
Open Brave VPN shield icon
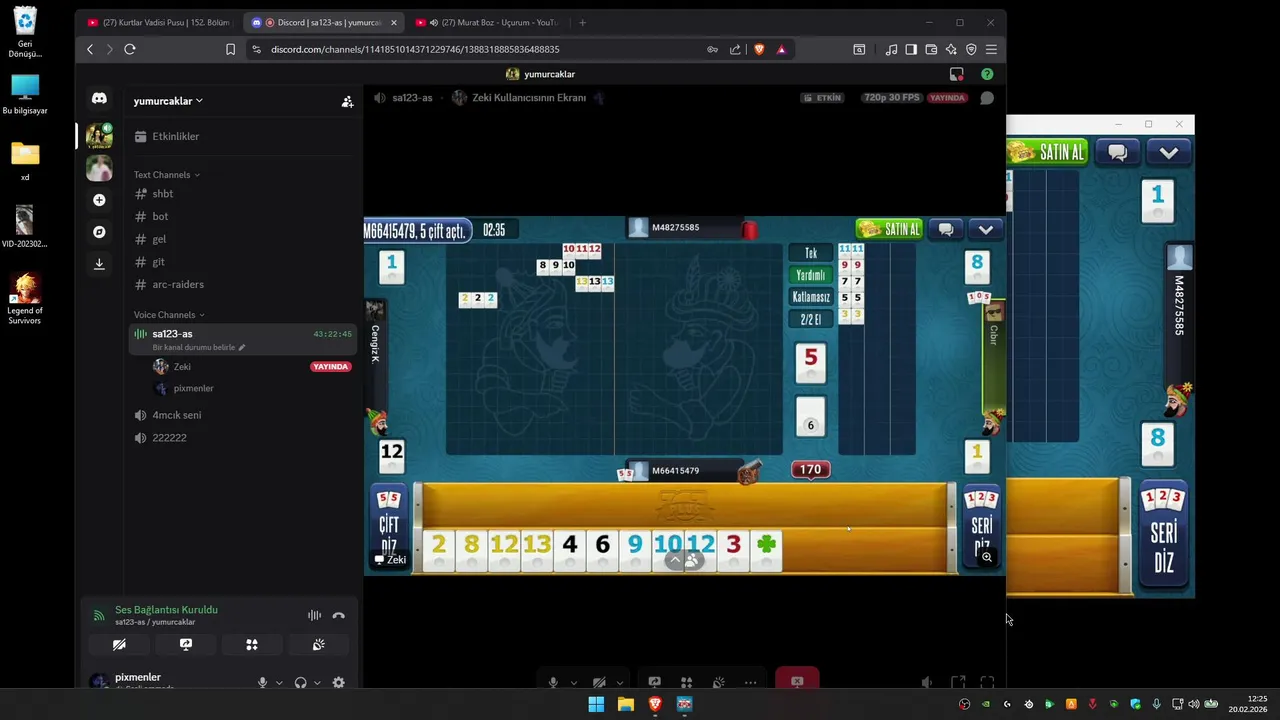(971, 49)
